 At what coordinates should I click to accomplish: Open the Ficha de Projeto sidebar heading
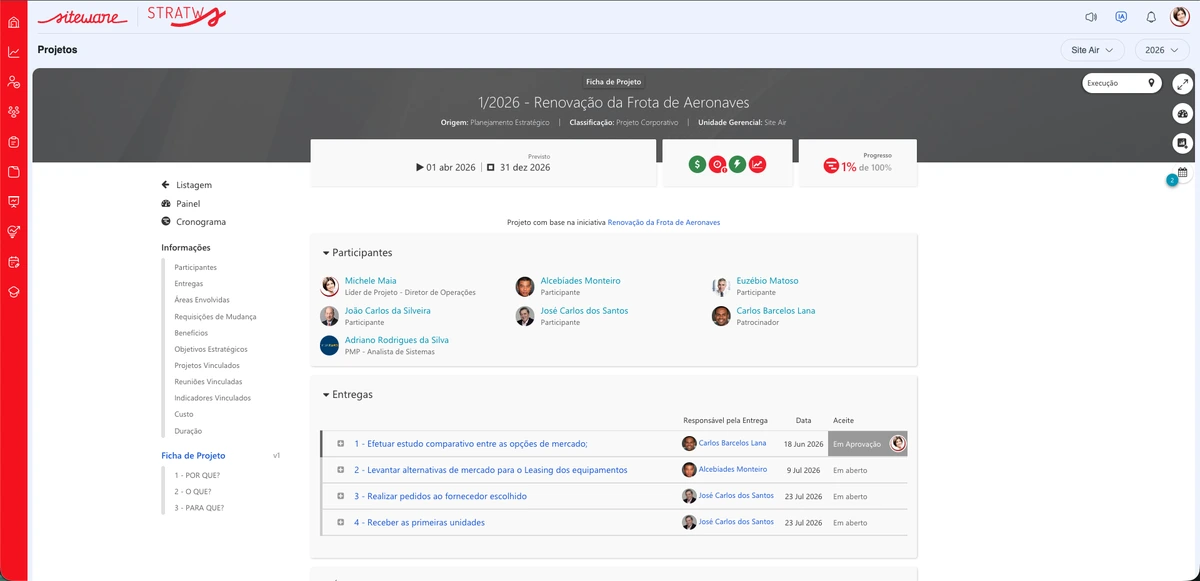tap(193, 455)
